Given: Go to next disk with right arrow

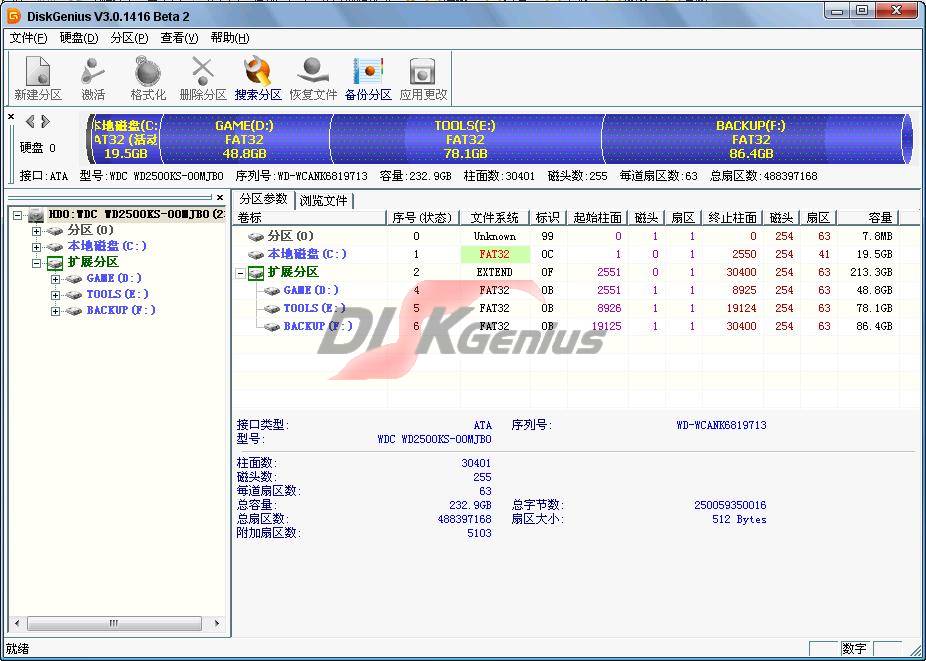Looking at the screenshot, I should [x=45, y=122].
